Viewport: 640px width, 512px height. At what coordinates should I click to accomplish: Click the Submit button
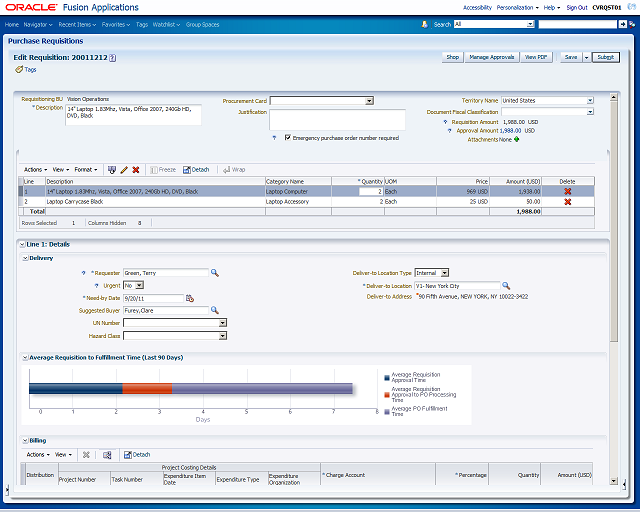coord(606,58)
